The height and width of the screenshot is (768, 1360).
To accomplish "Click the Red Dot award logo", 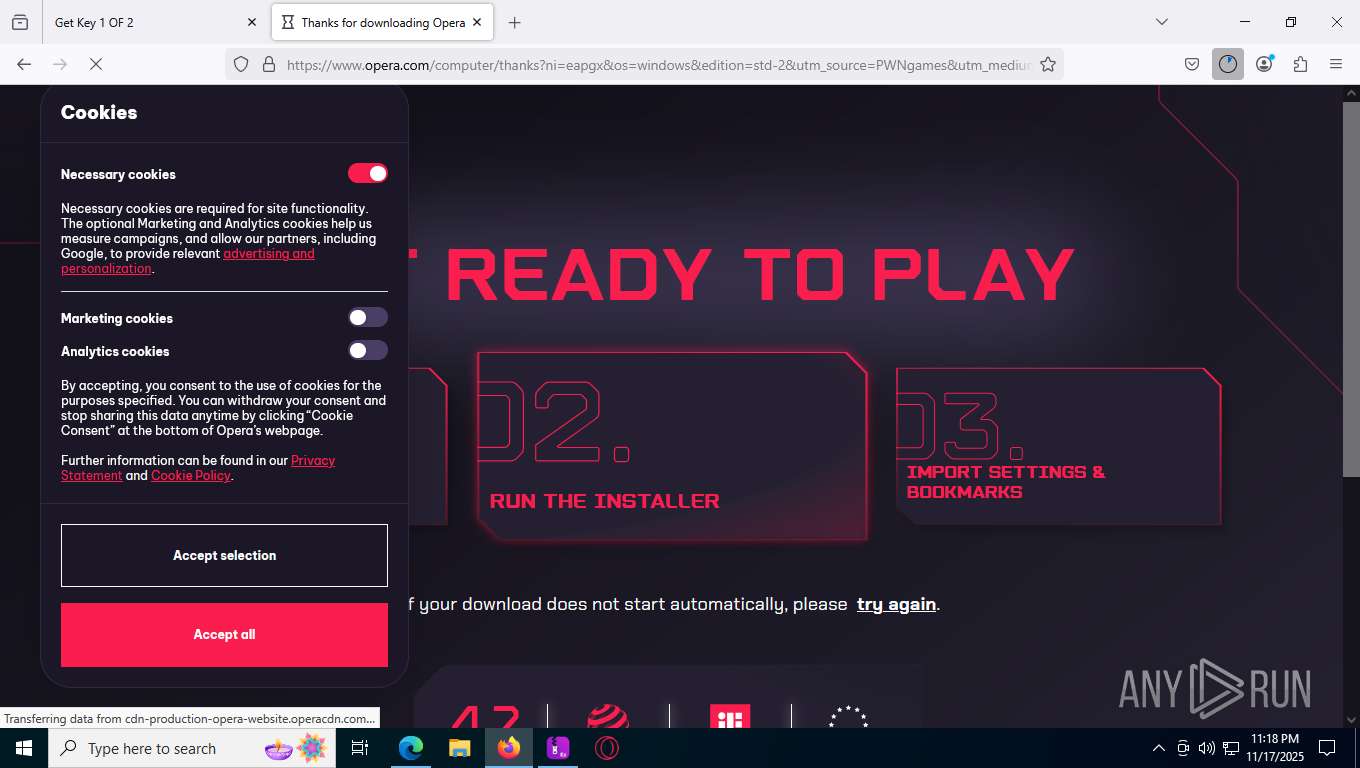I will coord(608,716).
